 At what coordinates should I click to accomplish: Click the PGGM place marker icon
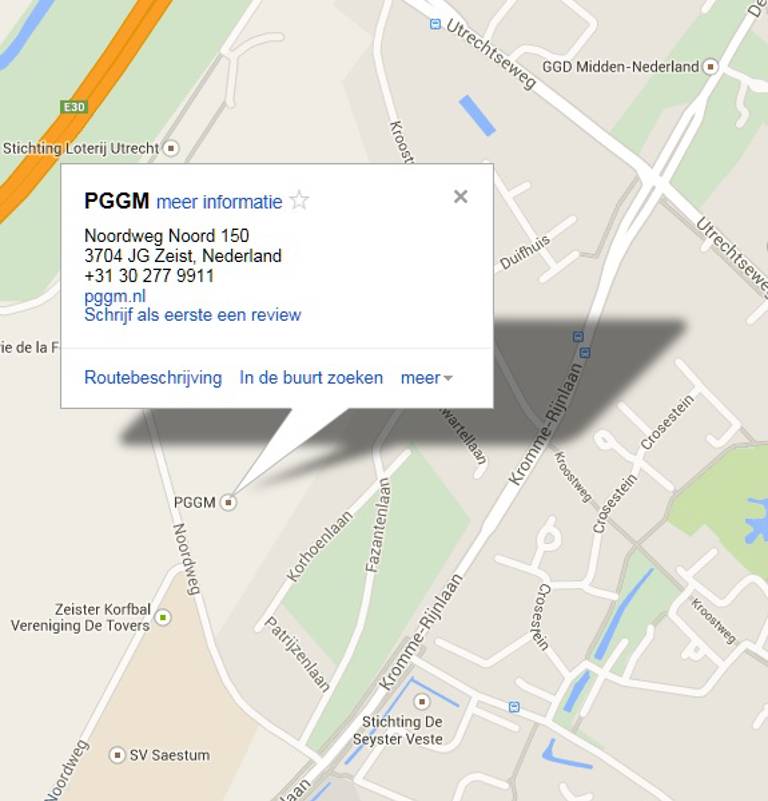point(228,502)
